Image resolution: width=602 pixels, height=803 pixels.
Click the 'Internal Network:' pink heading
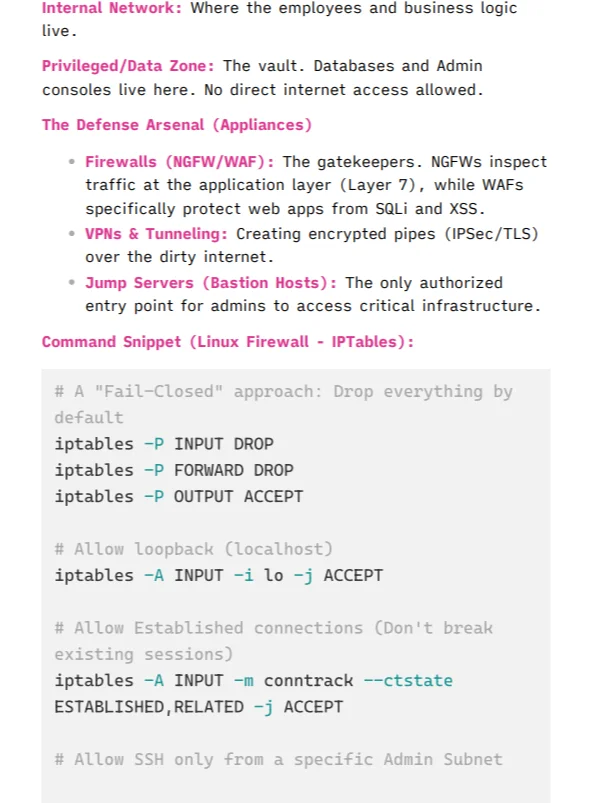112,8
